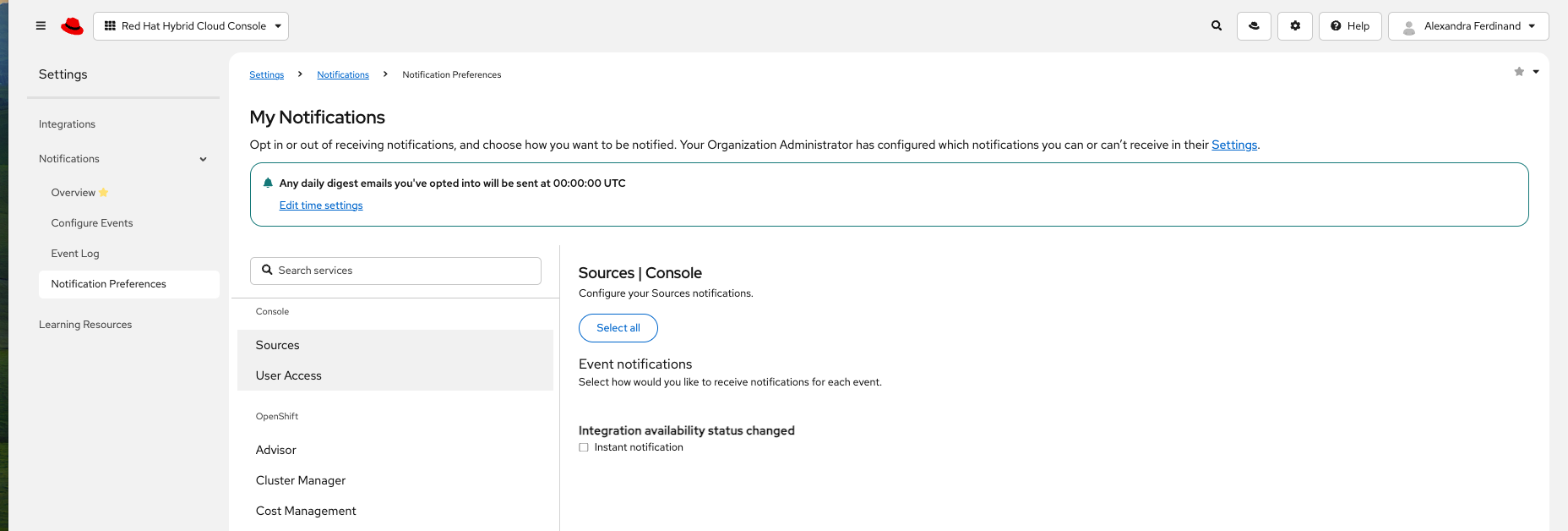Click the Search services input field
The image size is (1568, 531).
coord(395,271)
